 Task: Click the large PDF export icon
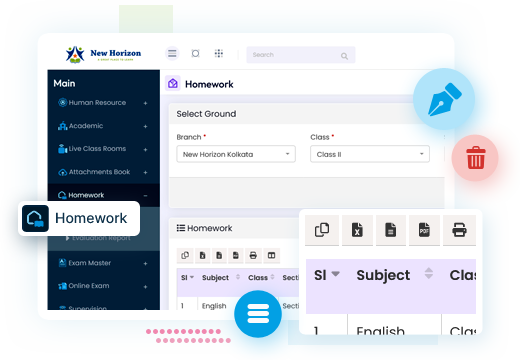tap(424, 230)
